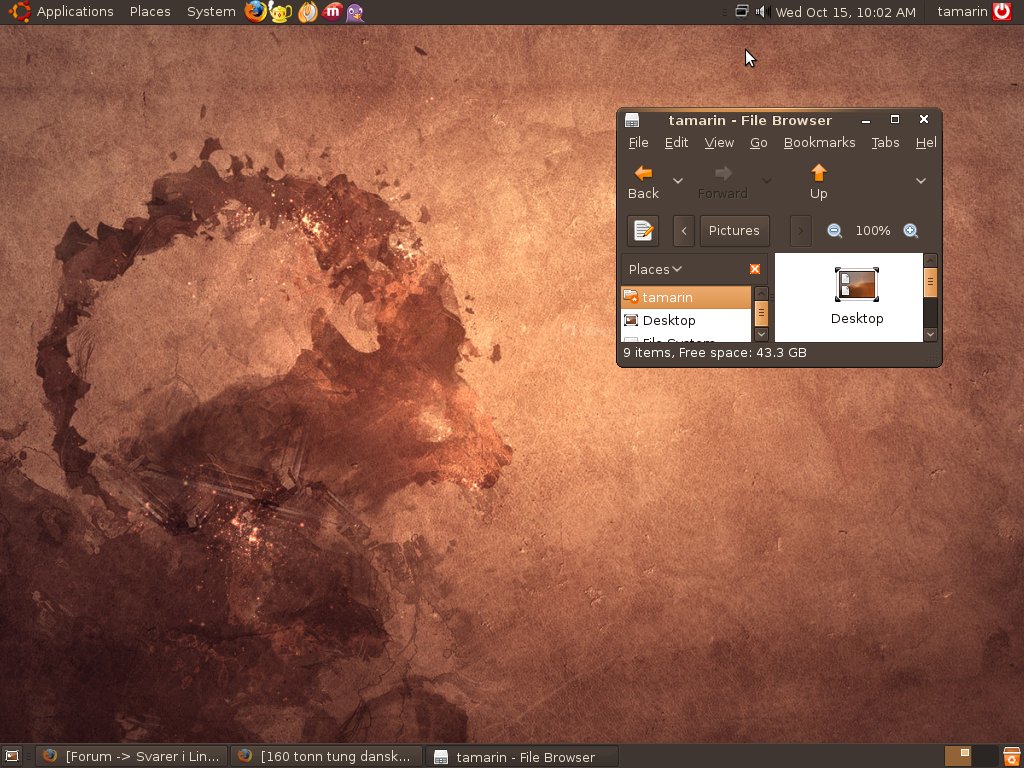The height and width of the screenshot is (768, 1024).
Task: Click the file view vertical scrollbar thumb
Action: coord(931,282)
